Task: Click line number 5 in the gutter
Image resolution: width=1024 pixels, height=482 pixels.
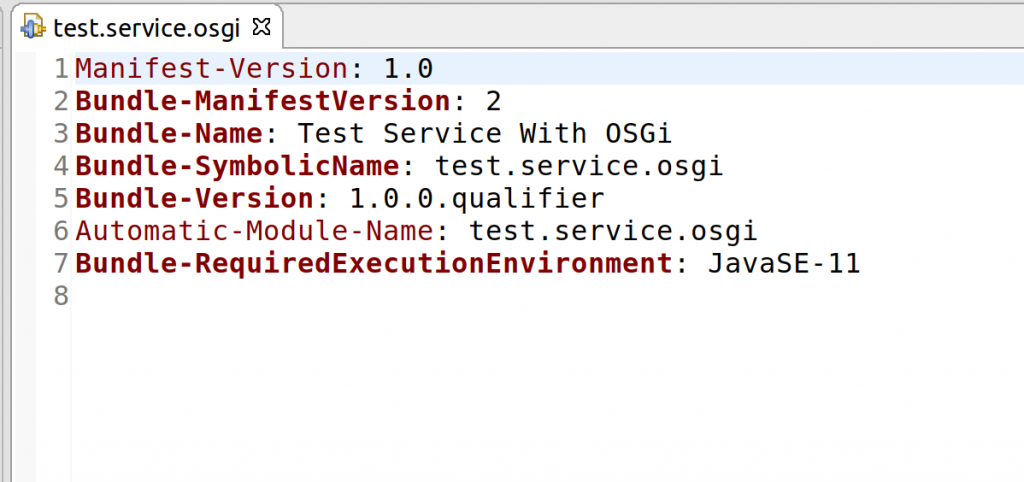Action: [x=61, y=199]
